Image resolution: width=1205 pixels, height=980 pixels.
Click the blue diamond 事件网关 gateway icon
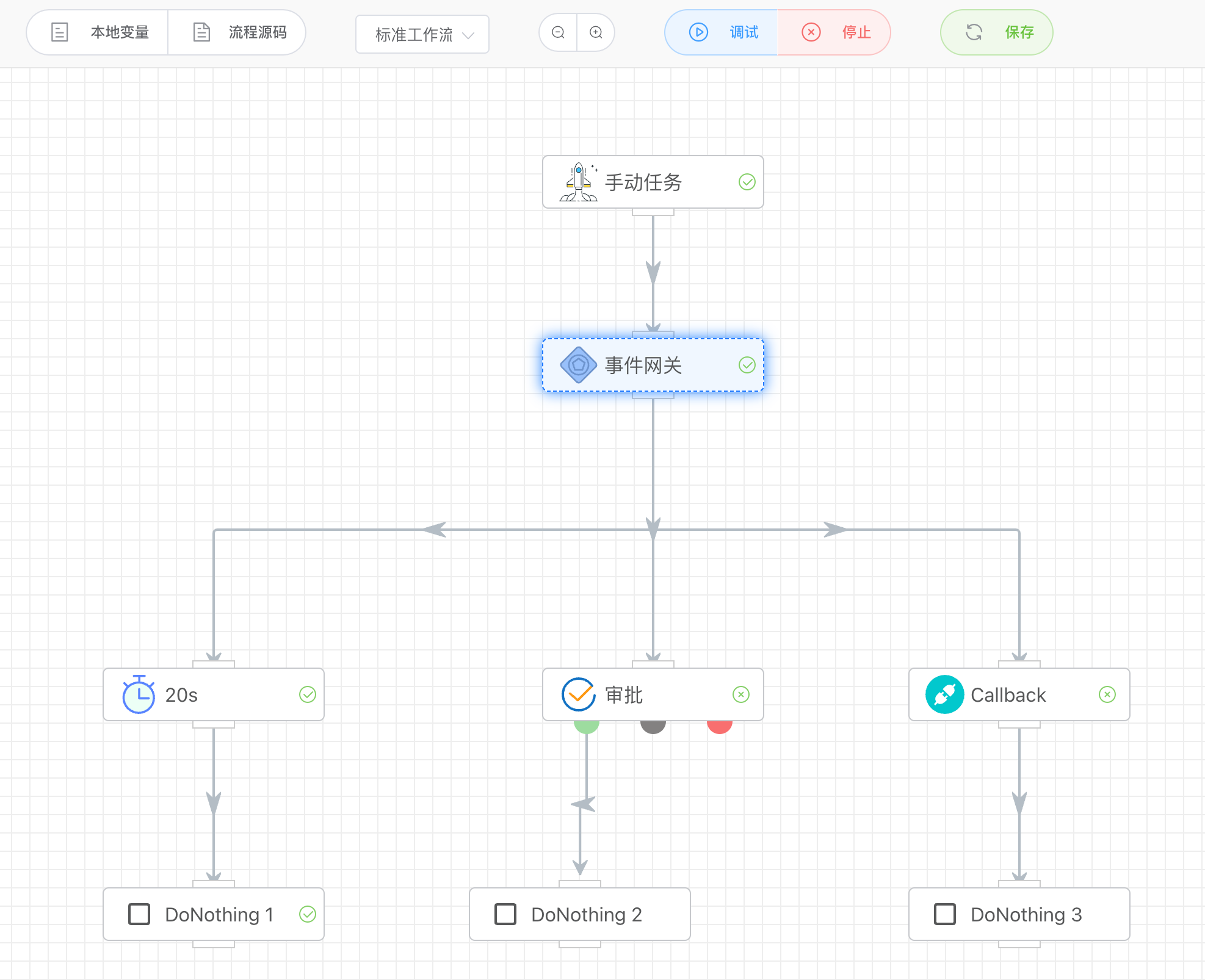click(x=578, y=365)
